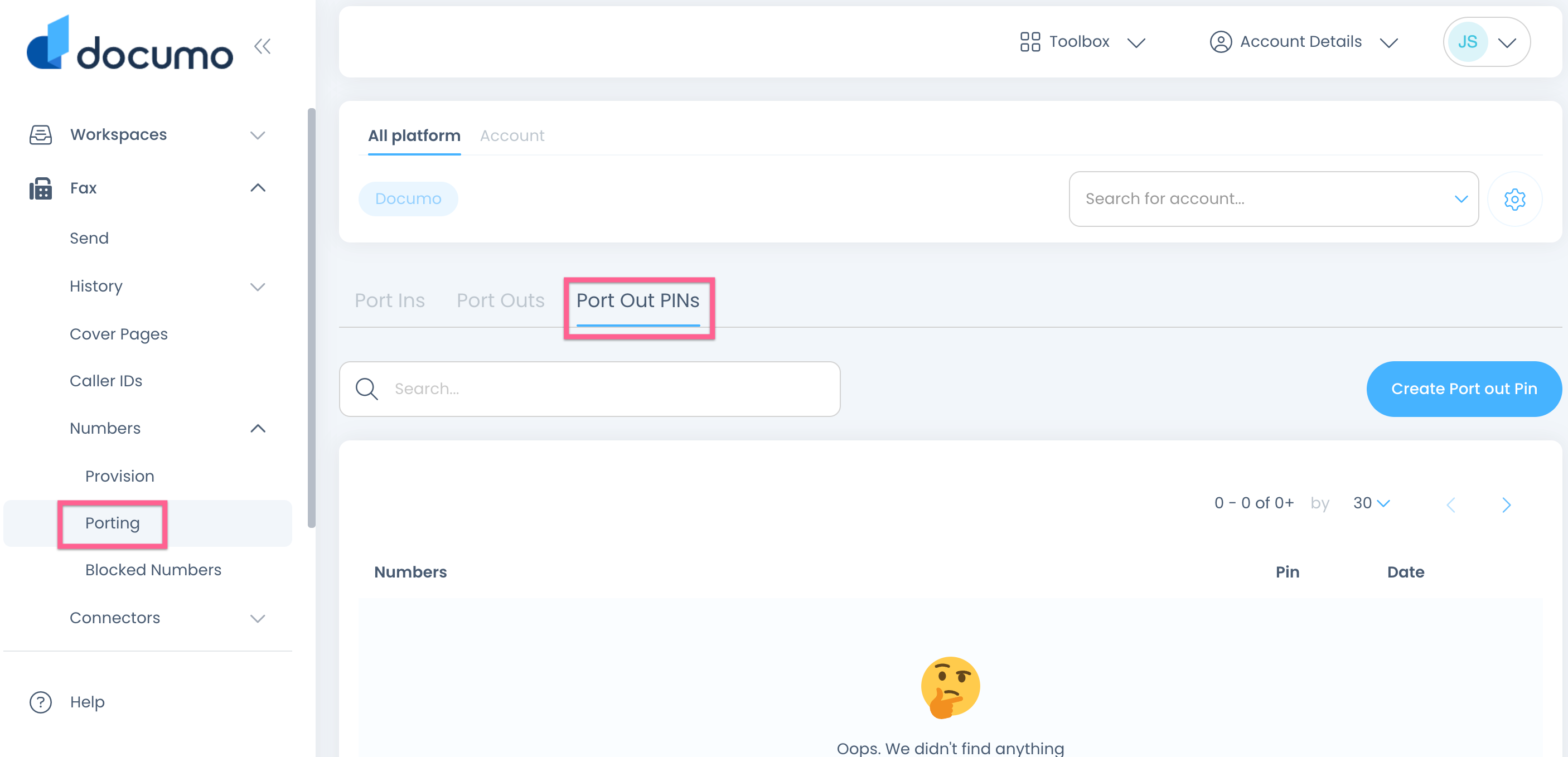Click the Help question mark icon
1568x757 pixels.
point(40,702)
